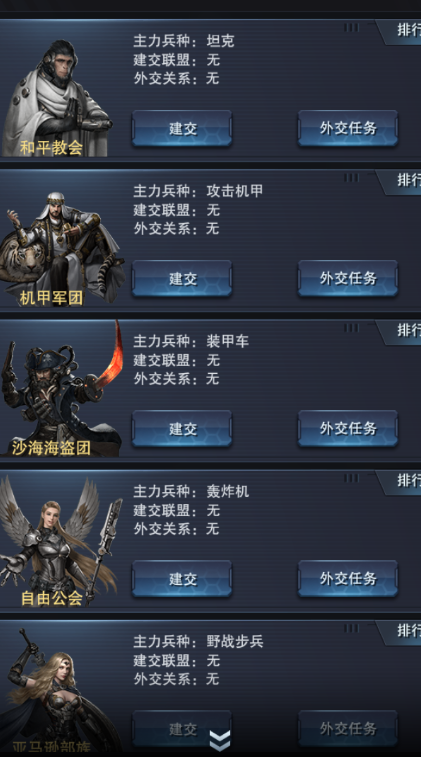The height and width of the screenshot is (757, 421).
Task: Click 外交任务 for 和平教会
Action: point(348,128)
